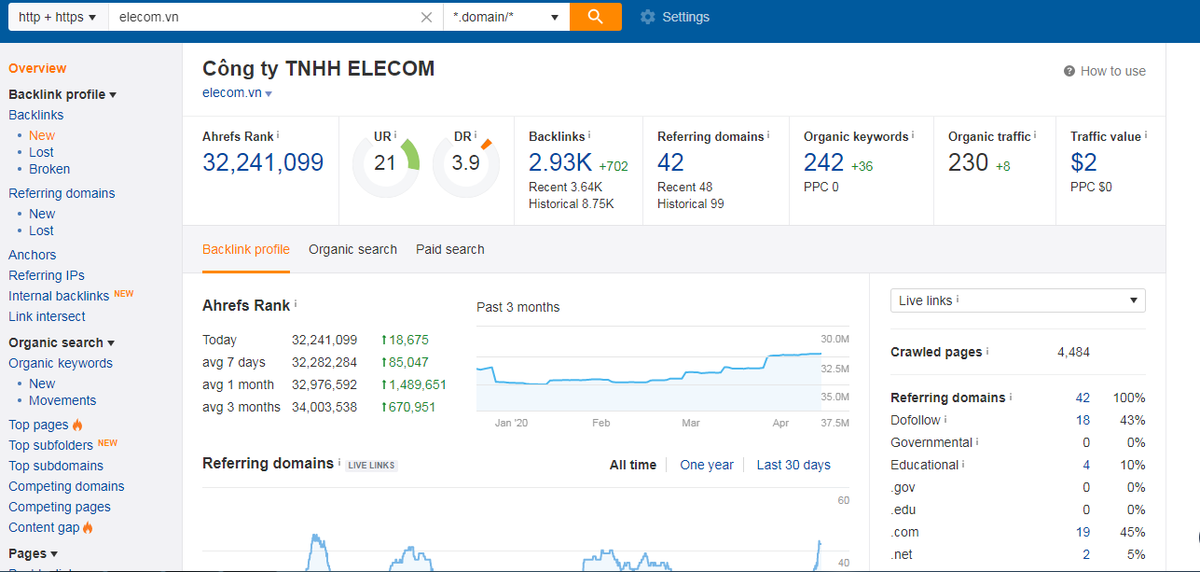Open Competing pages in the sidebar

point(60,507)
